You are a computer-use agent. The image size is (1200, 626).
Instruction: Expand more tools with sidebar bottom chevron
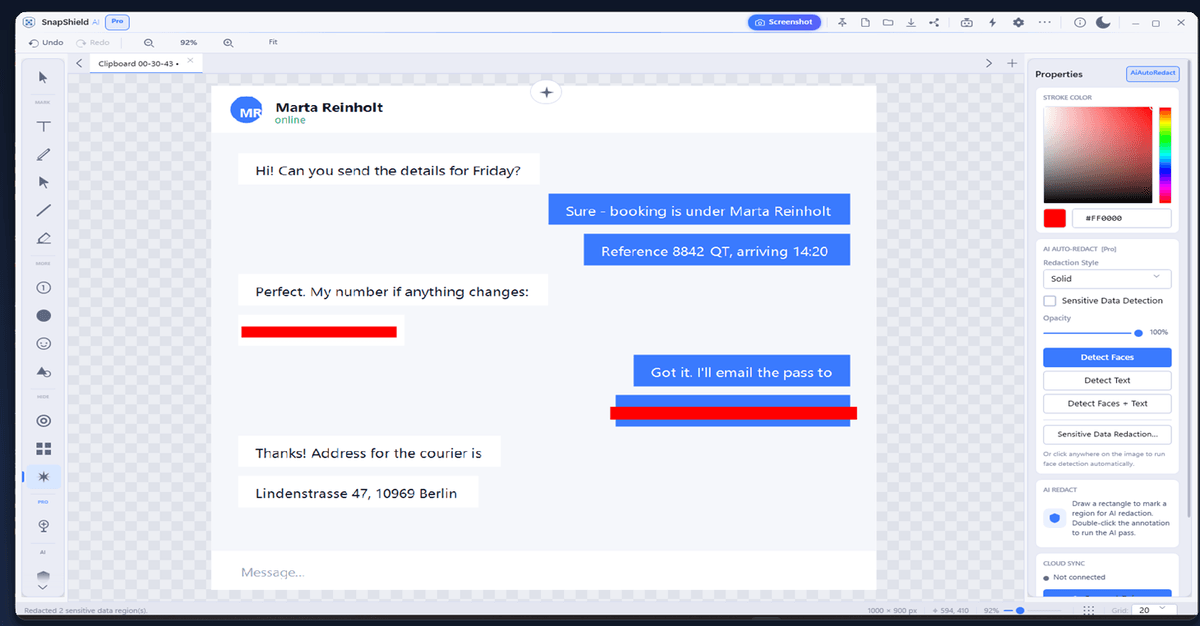click(x=43, y=589)
